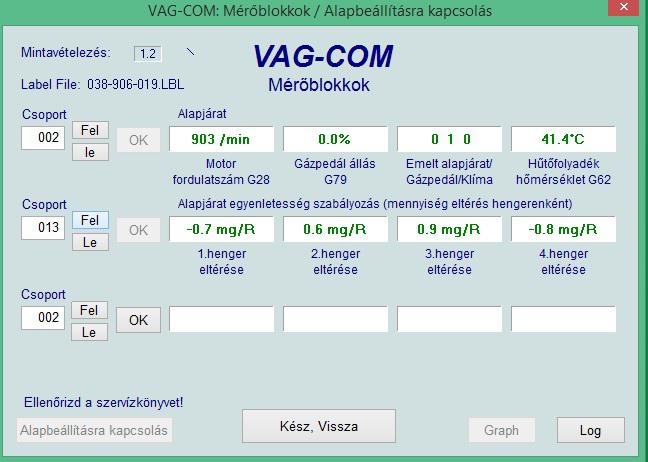Click Alapbeállításra kapcsolás button
Image resolution: width=648 pixels, height=462 pixels.
coord(94,430)
